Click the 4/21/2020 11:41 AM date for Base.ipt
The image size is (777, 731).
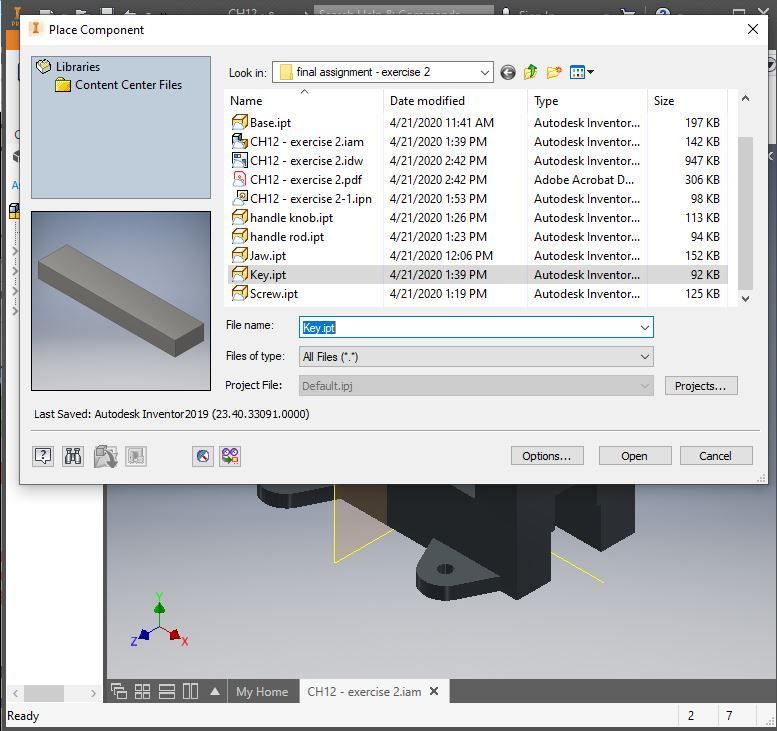coord(442,122)
